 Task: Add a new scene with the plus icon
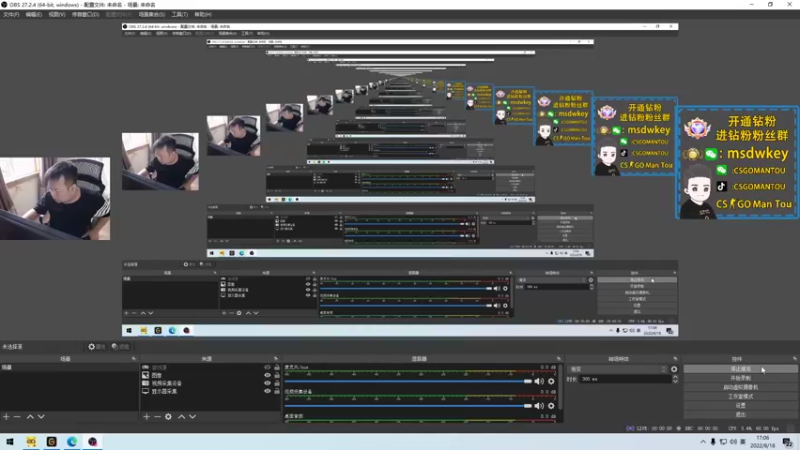coord(6,417)
